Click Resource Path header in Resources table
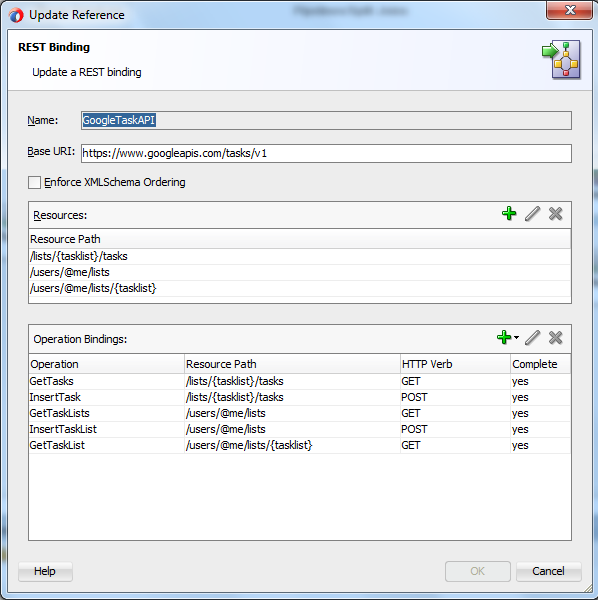Viewport: 598px width, 600px height. [x=300, y=239]
